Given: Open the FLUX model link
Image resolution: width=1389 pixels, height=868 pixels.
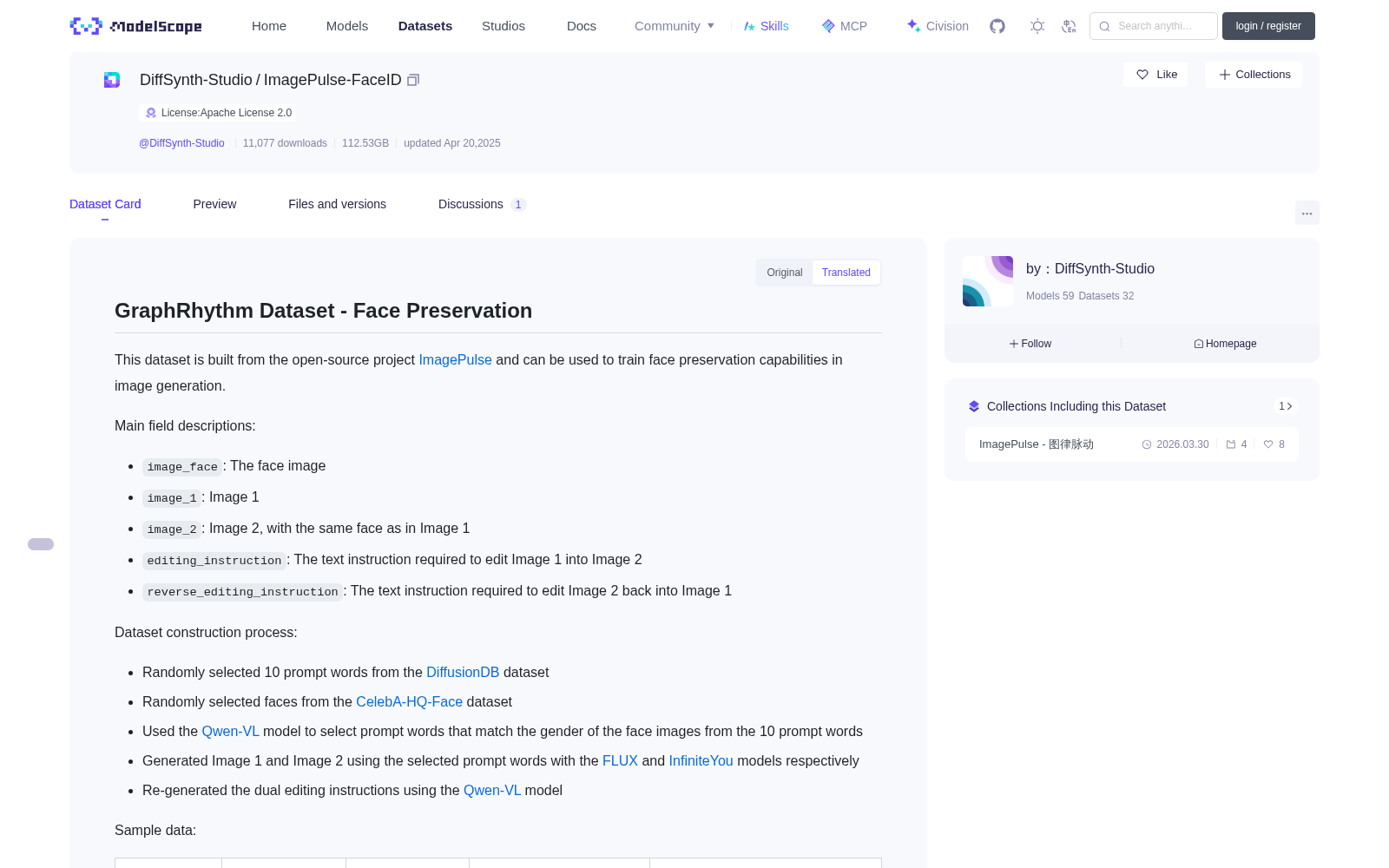Looking at the screenshot, I should coord(620,760).
